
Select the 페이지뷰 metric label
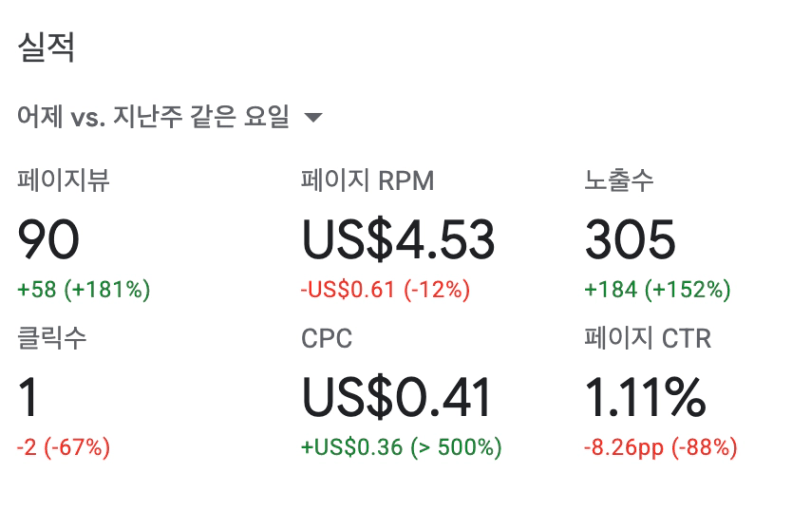pos(64,181)
